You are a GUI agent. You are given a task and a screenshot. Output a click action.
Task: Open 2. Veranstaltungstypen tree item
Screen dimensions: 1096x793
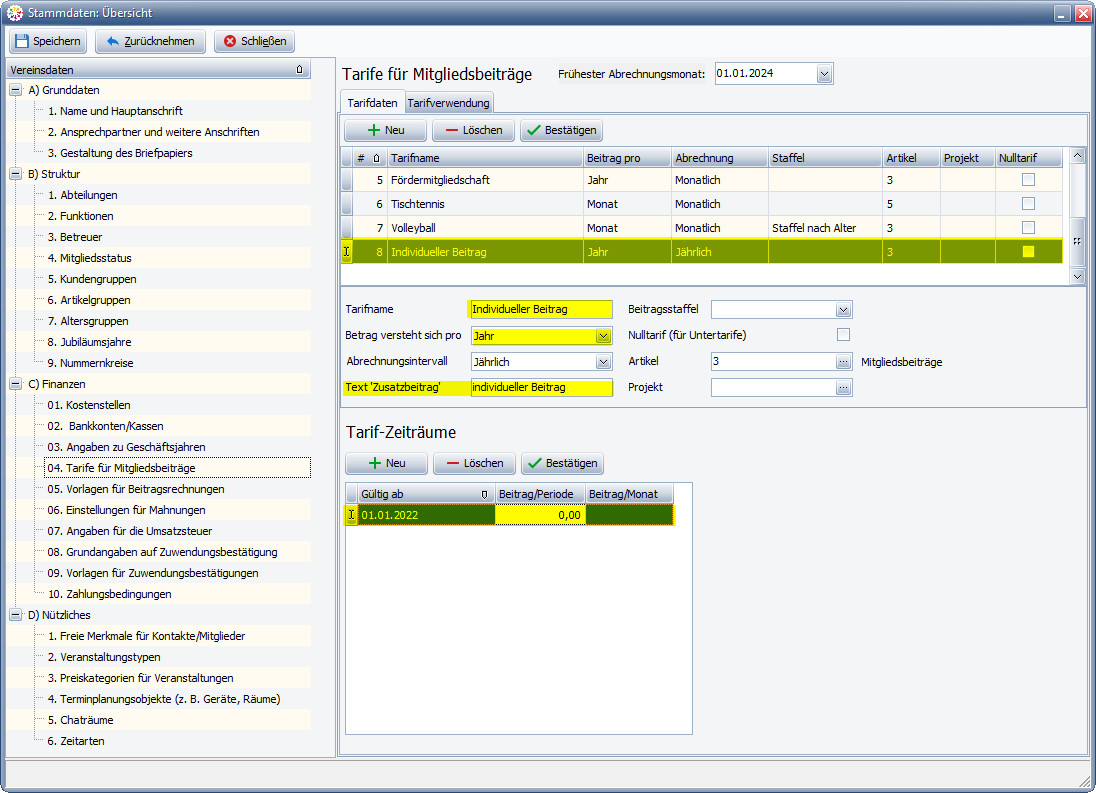pos(103,657)
